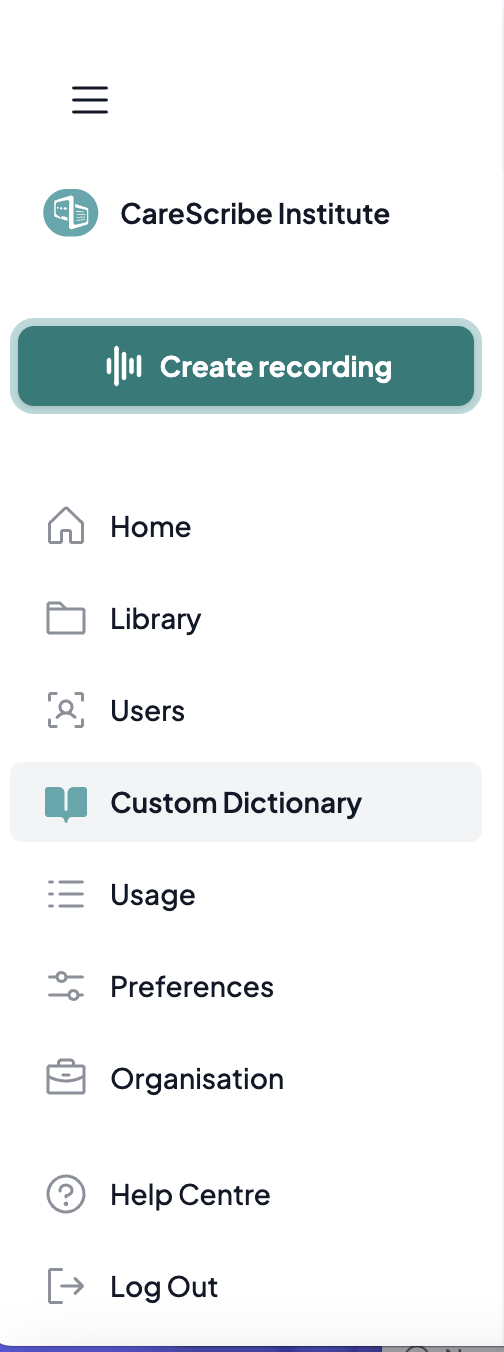Click the CareScribe Institute organisation name
The image size is (504, 1352).
[x=255, y=213]
